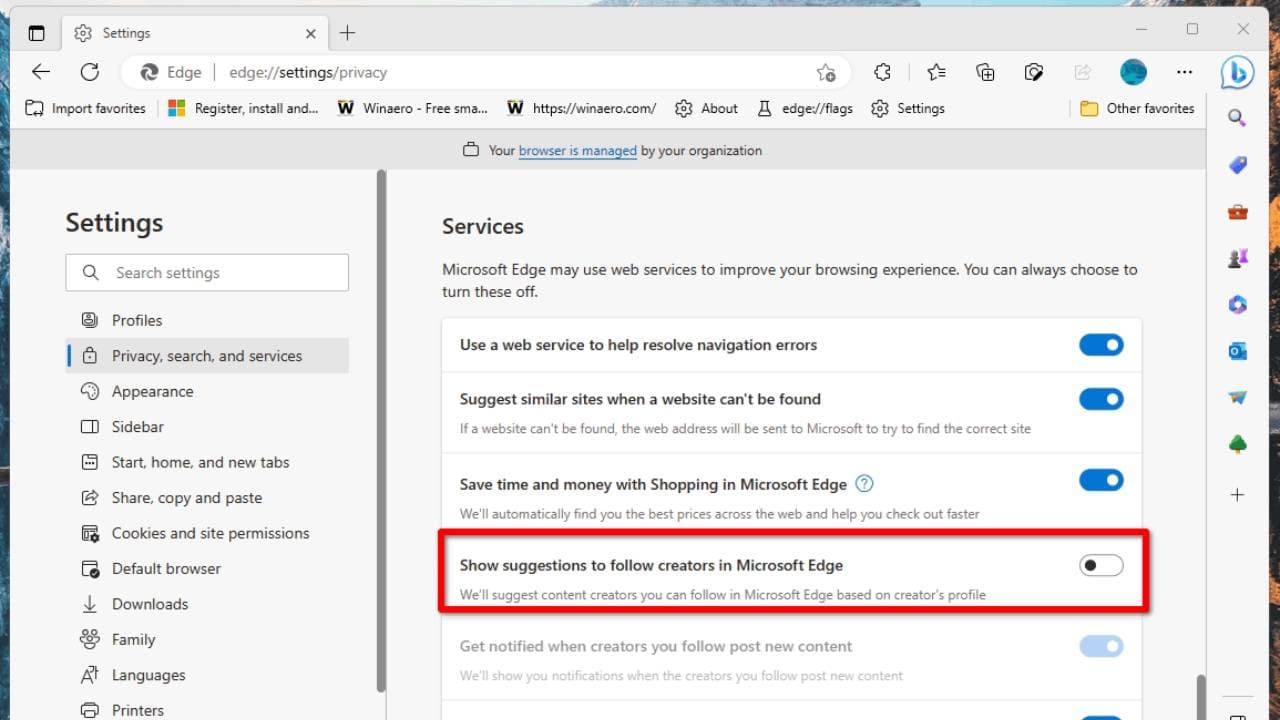Viewport: 1280px width, 720px height.
Task: Select Privacy, search, and services
Action: pyautogui.click(x=207, y=356)
